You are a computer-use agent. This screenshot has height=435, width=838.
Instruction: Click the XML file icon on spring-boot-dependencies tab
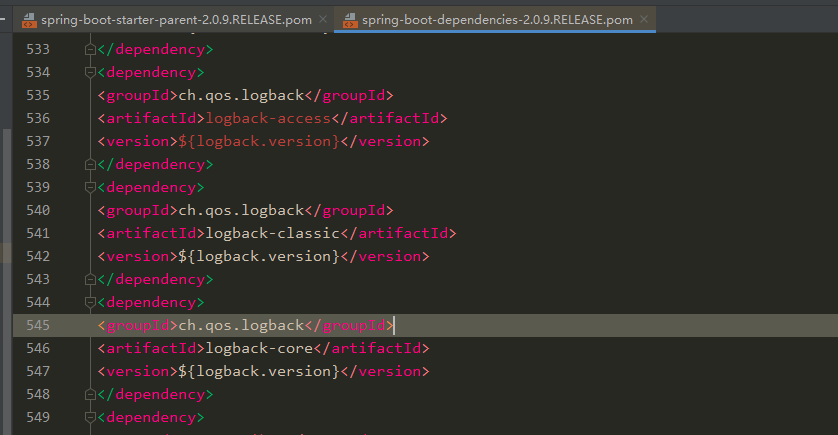coord(350,20)
